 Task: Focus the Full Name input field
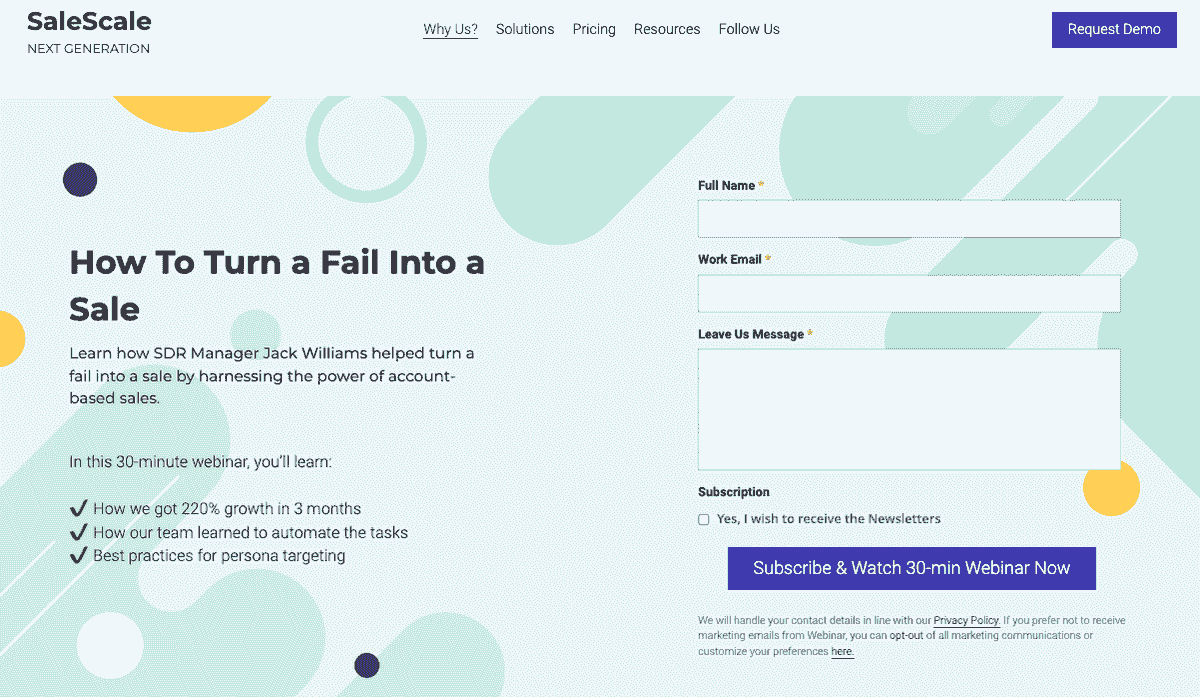tap(909, 218)
